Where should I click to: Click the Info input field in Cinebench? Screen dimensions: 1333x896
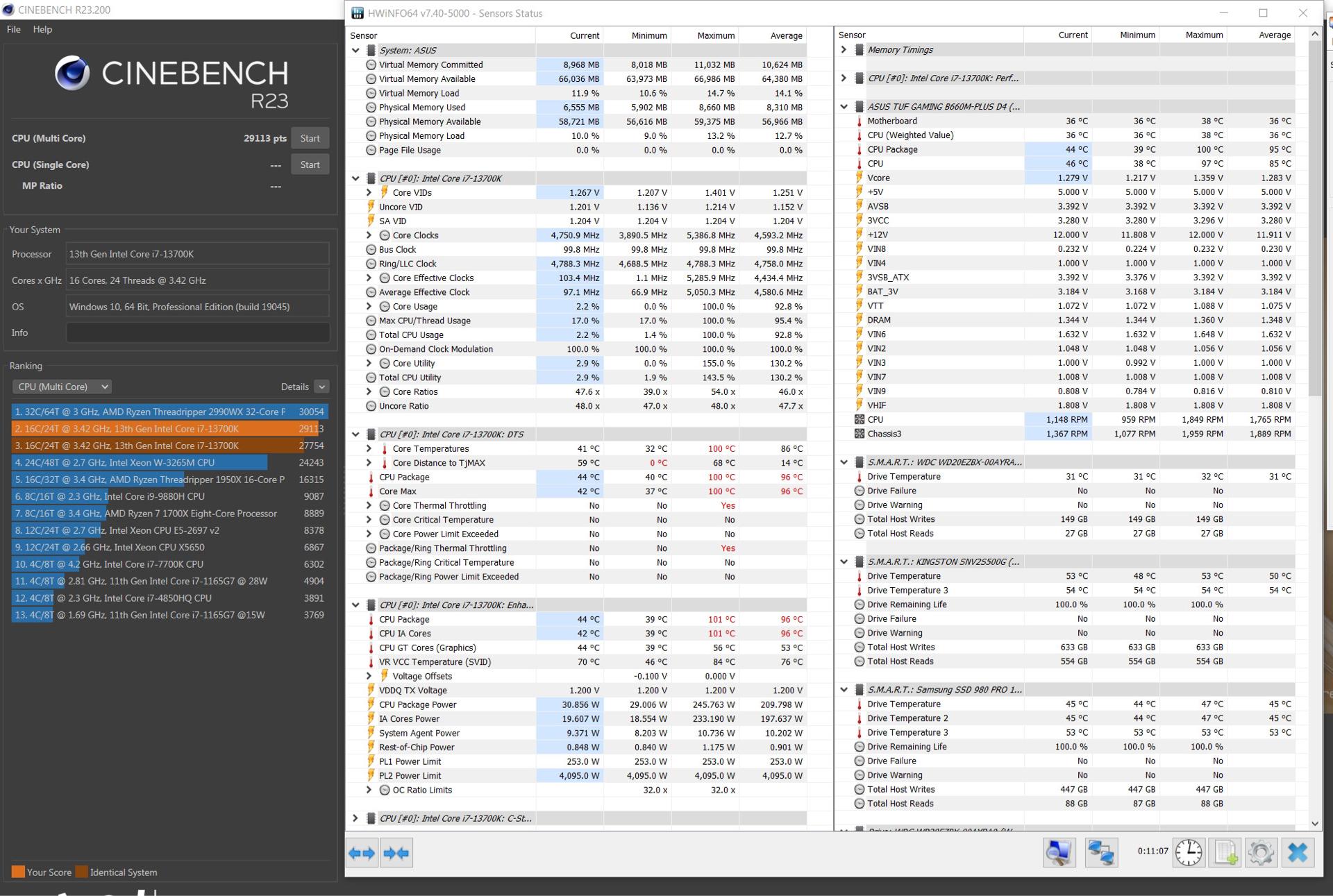point(197,332)
